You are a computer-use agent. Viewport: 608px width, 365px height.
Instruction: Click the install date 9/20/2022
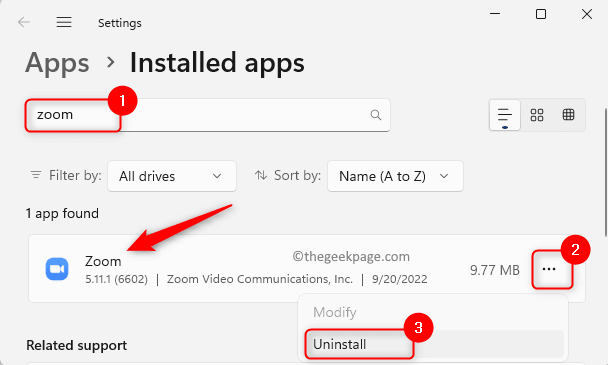click(399, 279)
